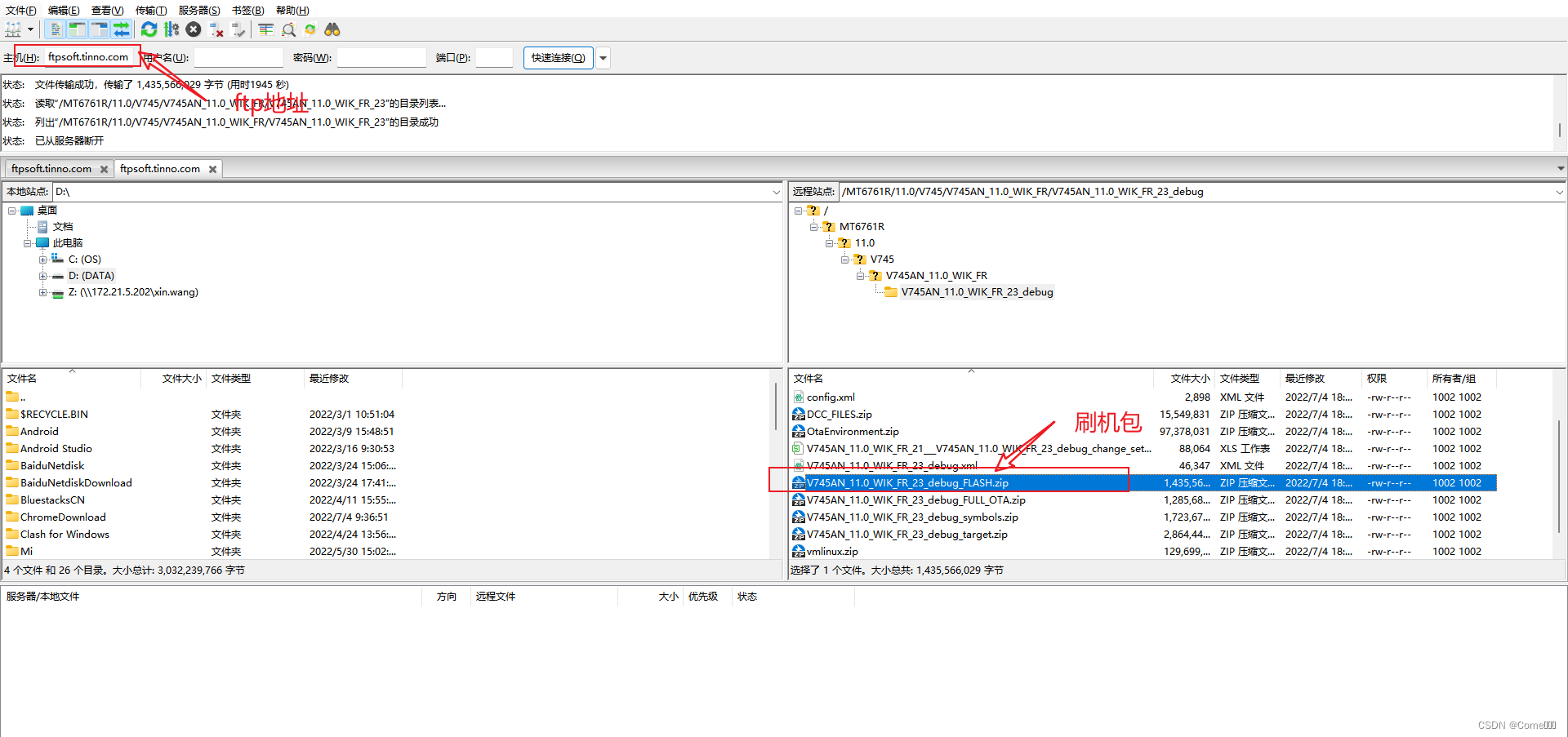The width and height of the screenshot is (1568, 737).
Task: Toggle synchronized browsing
Action: tap(310, 29)
